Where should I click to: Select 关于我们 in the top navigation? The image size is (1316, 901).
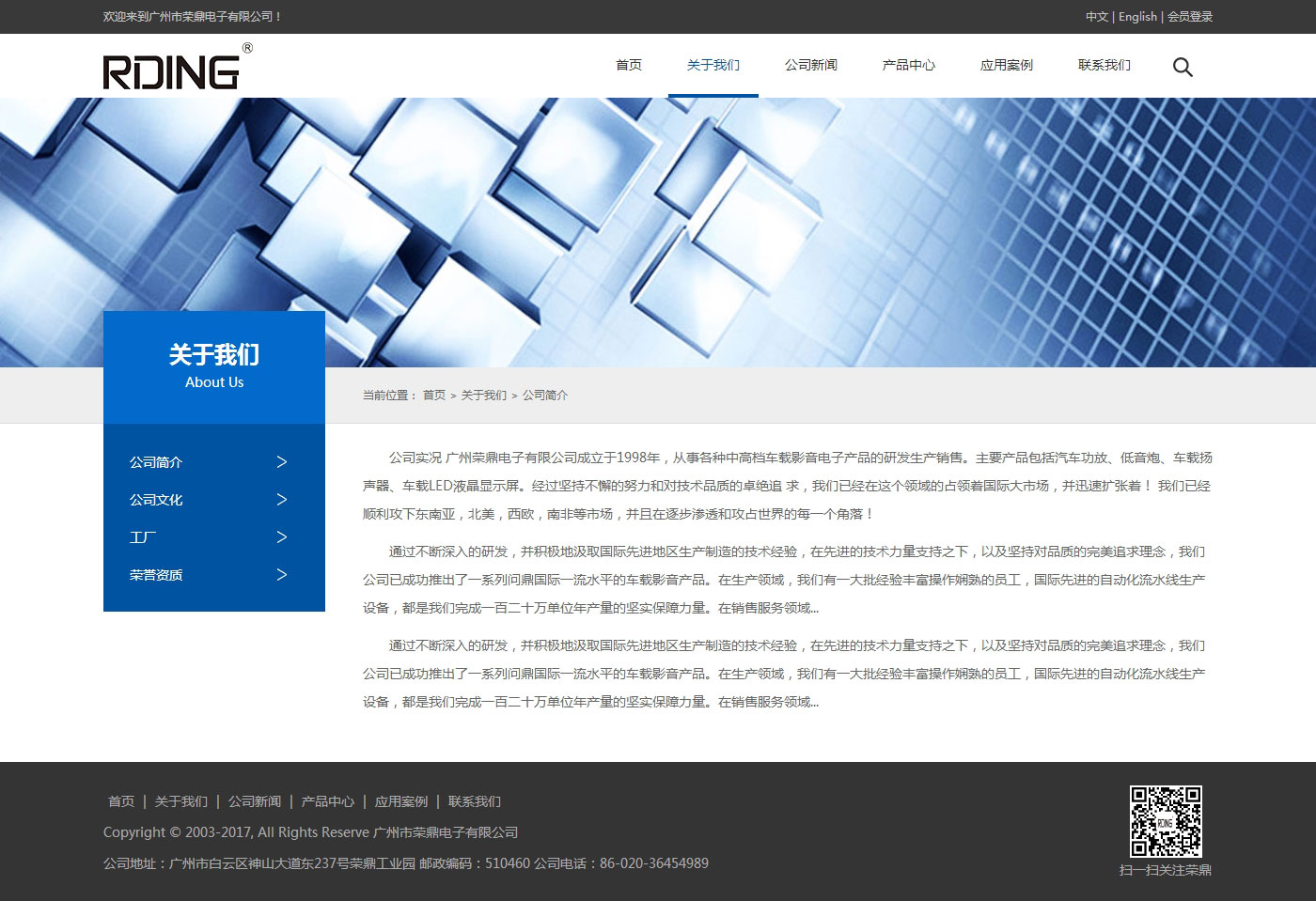coord(713,65)
